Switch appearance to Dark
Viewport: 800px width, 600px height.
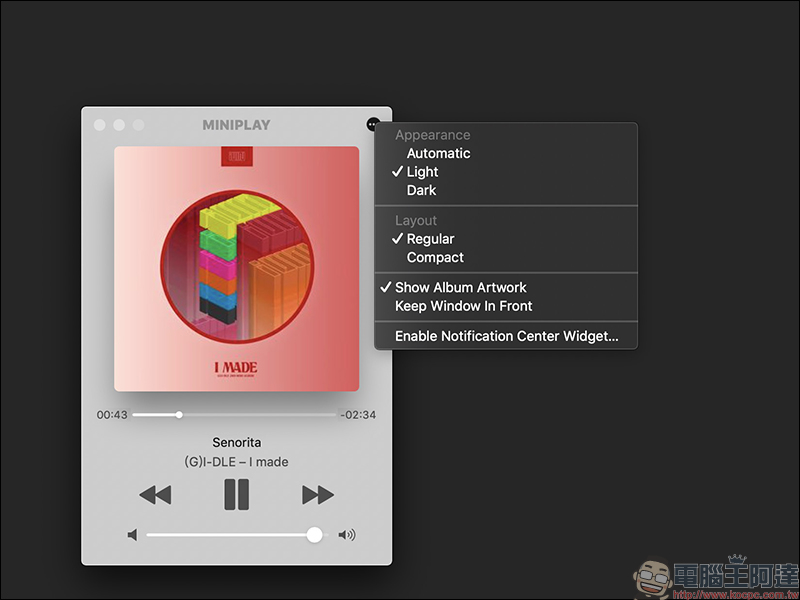click(506, 190)
